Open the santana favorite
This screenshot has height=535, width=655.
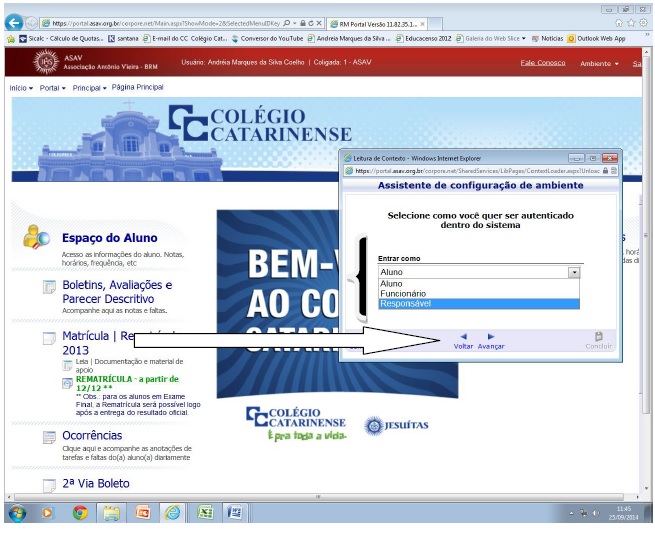tap(123, 38)
